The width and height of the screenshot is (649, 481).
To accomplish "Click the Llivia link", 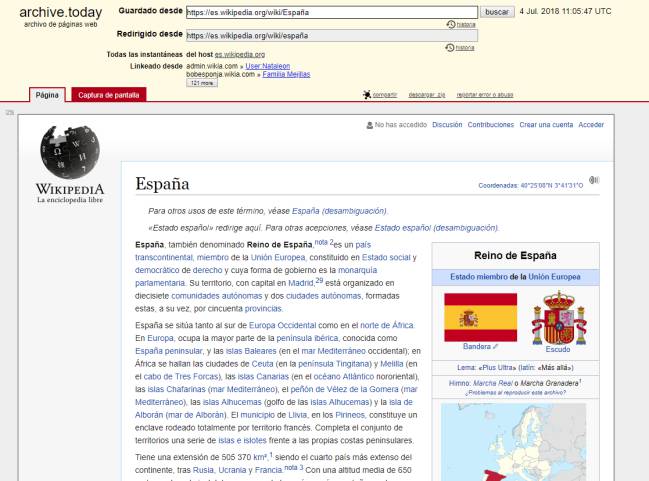I will [298, 415].
